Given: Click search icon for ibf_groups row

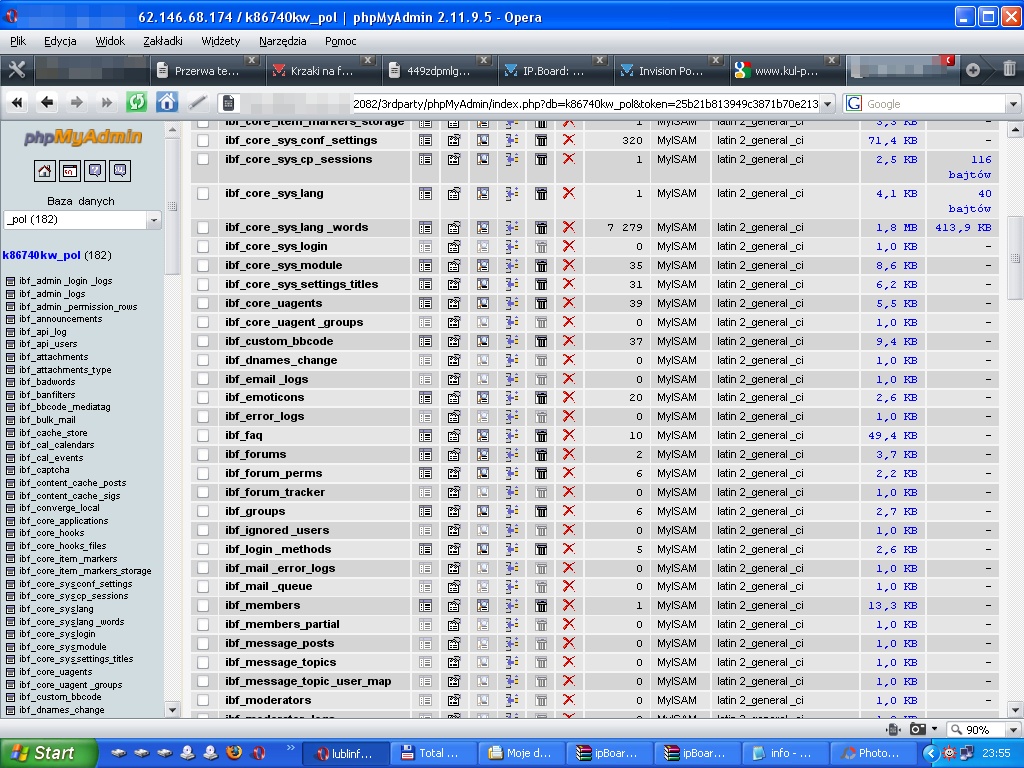Looking at the screenshot, I should [x=483, y=512].
